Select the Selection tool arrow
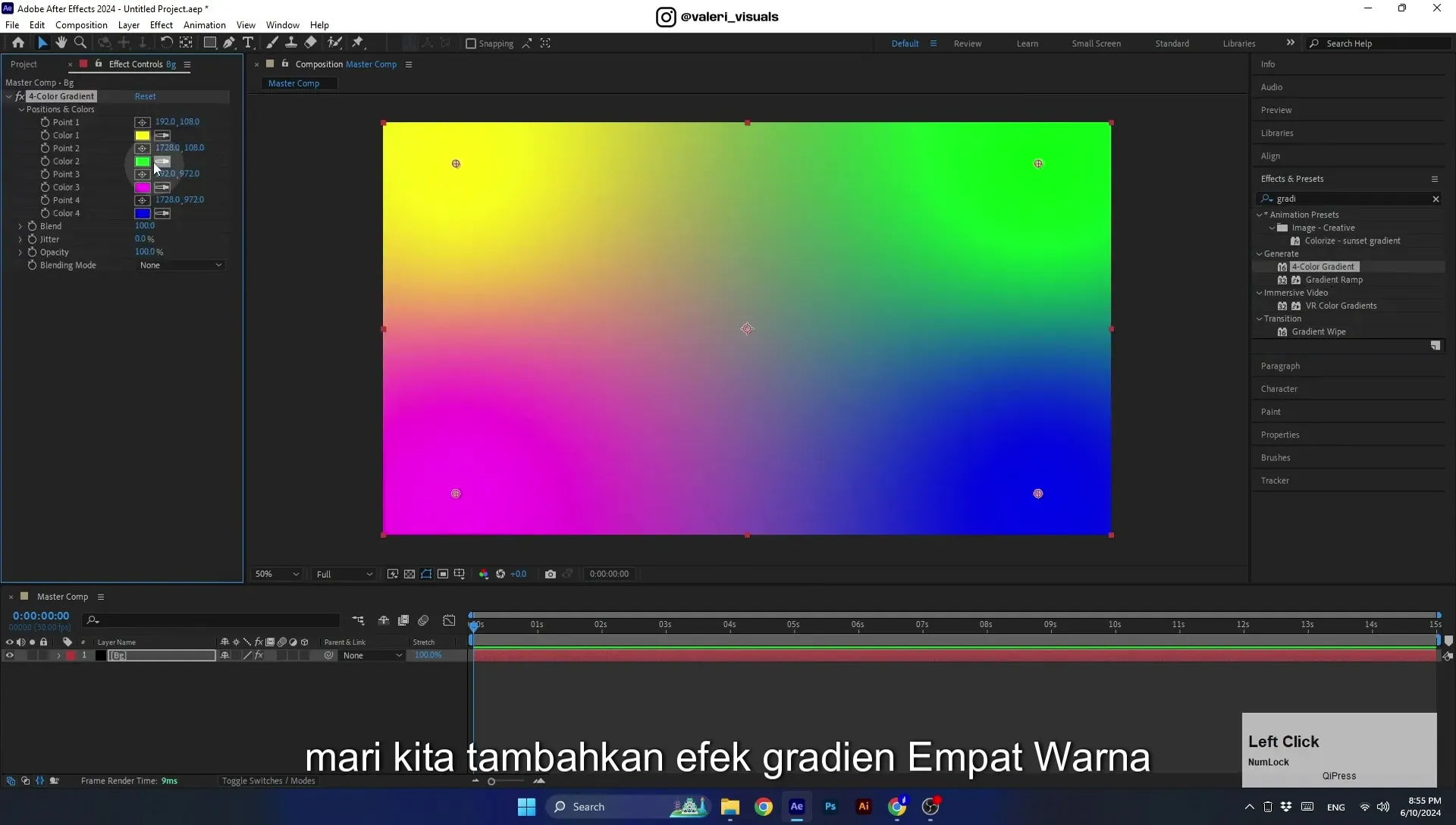 coord(42,43)
